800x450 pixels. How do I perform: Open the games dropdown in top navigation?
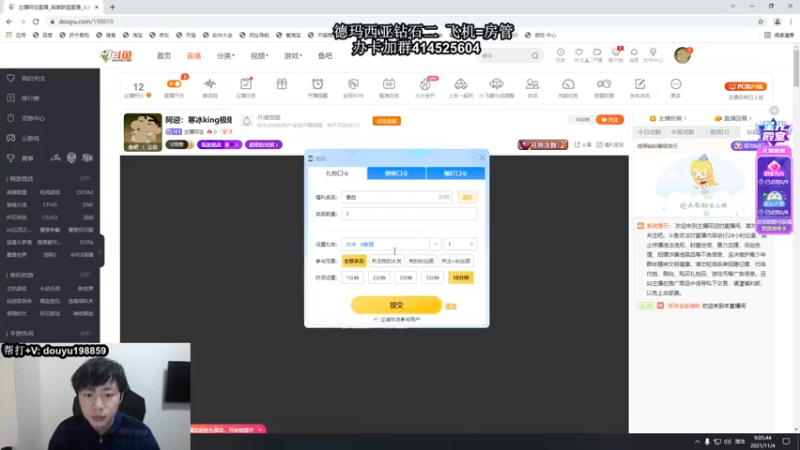pos(293,56)
